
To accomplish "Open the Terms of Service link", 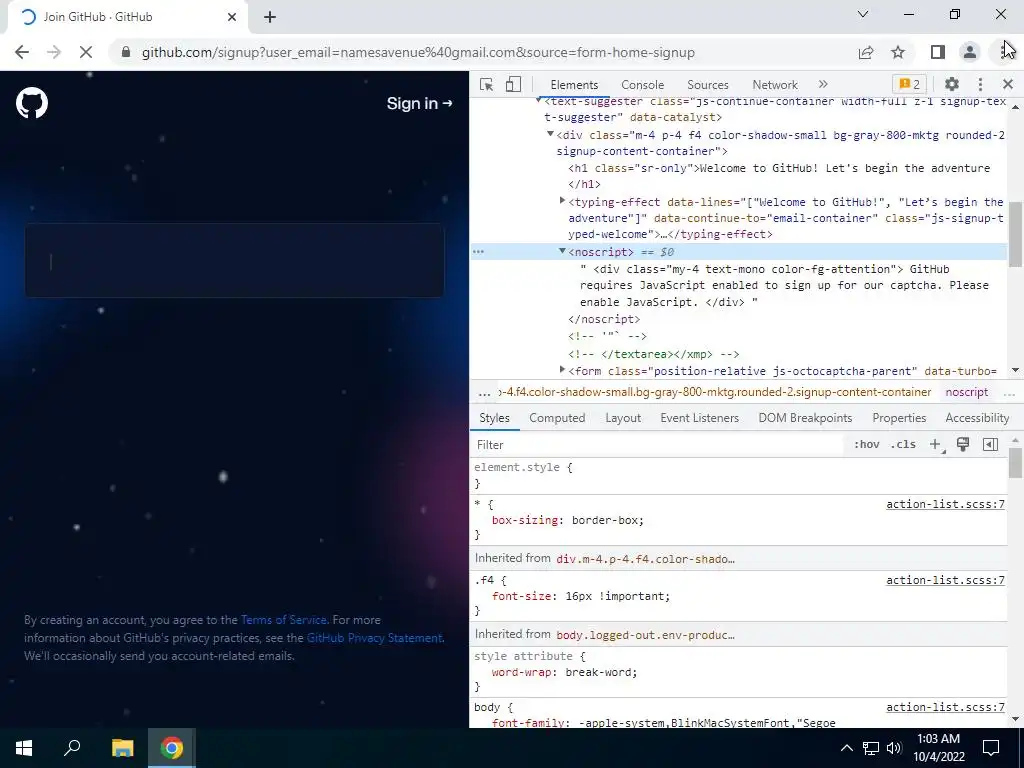I will pos(283,620).
